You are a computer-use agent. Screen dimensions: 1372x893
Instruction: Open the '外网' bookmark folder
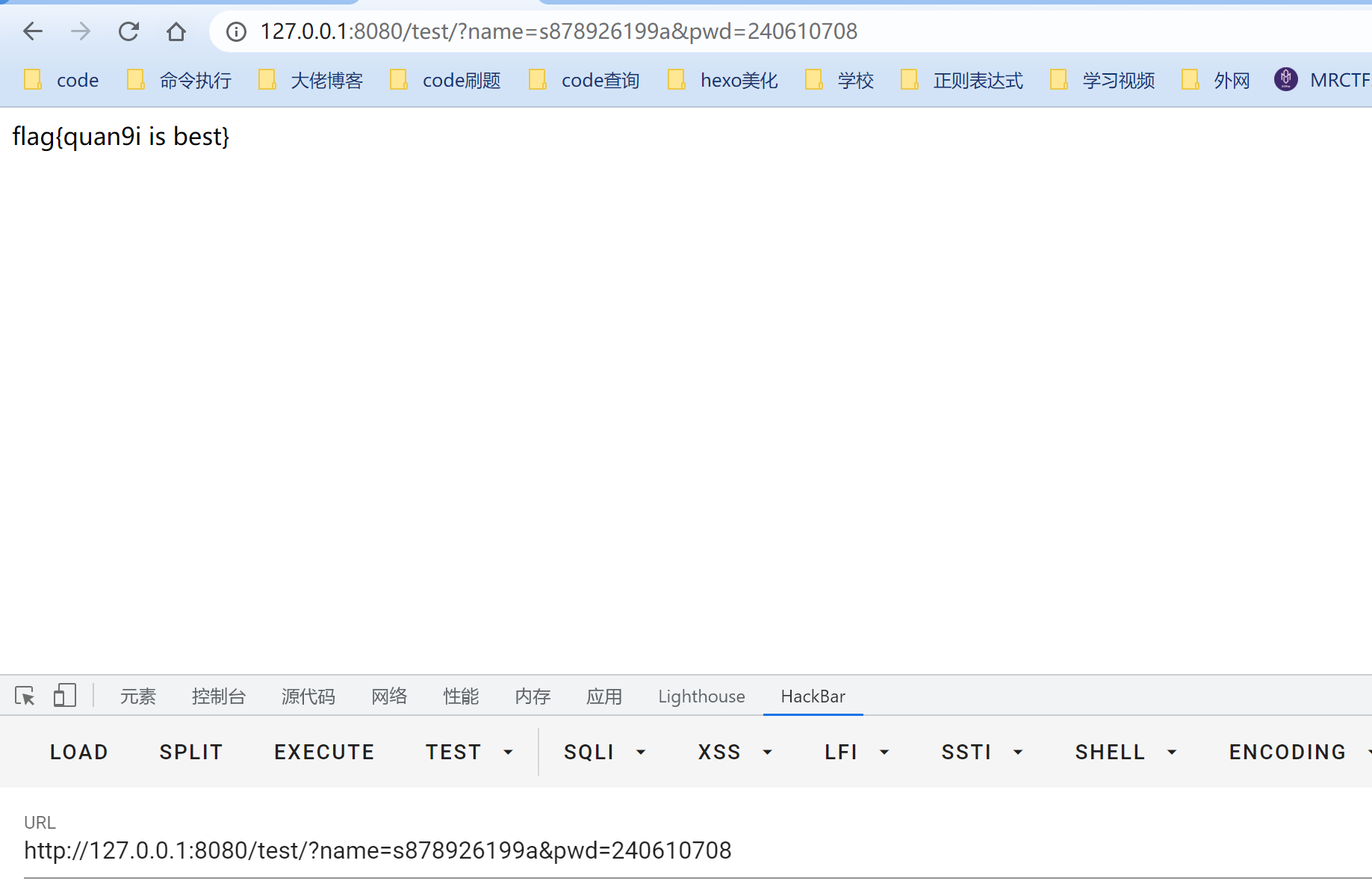click(1215, 80)
